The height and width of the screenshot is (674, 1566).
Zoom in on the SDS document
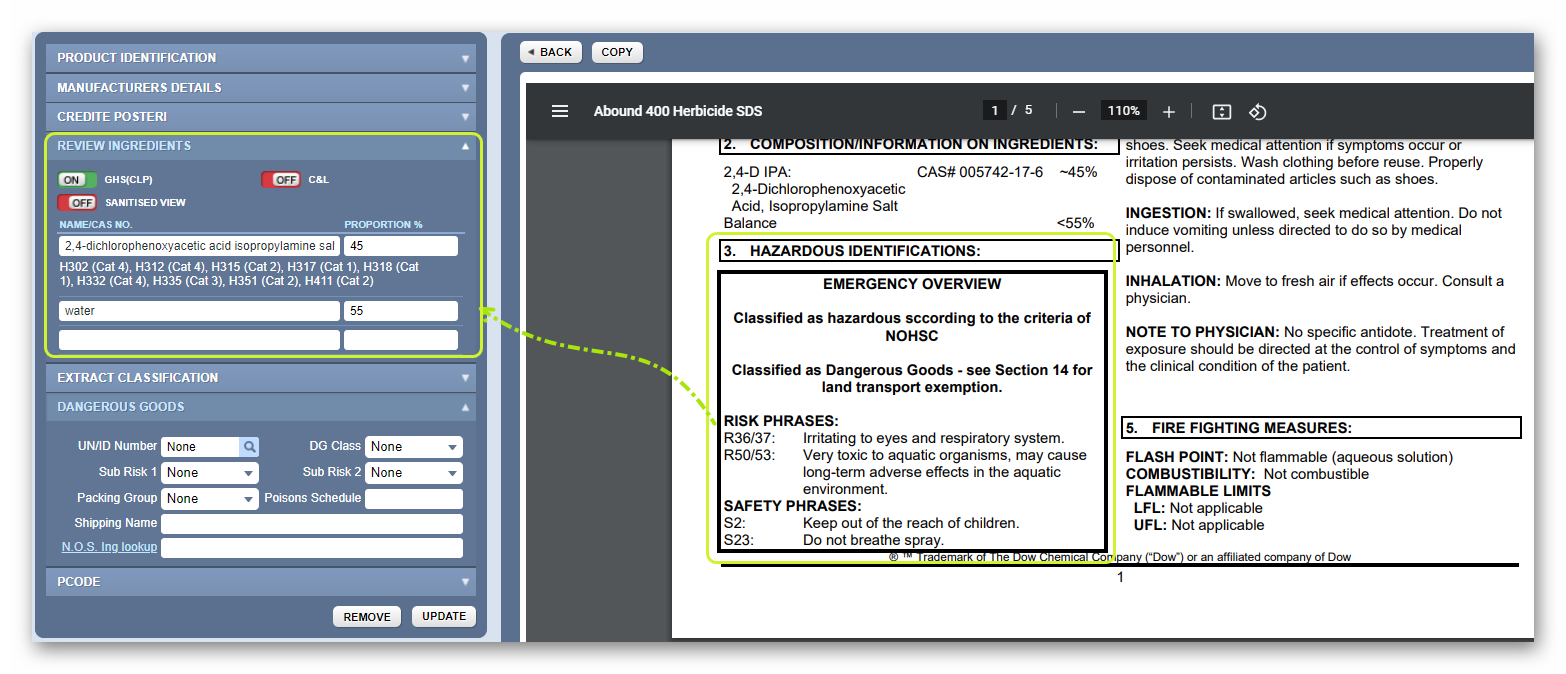1168,111
